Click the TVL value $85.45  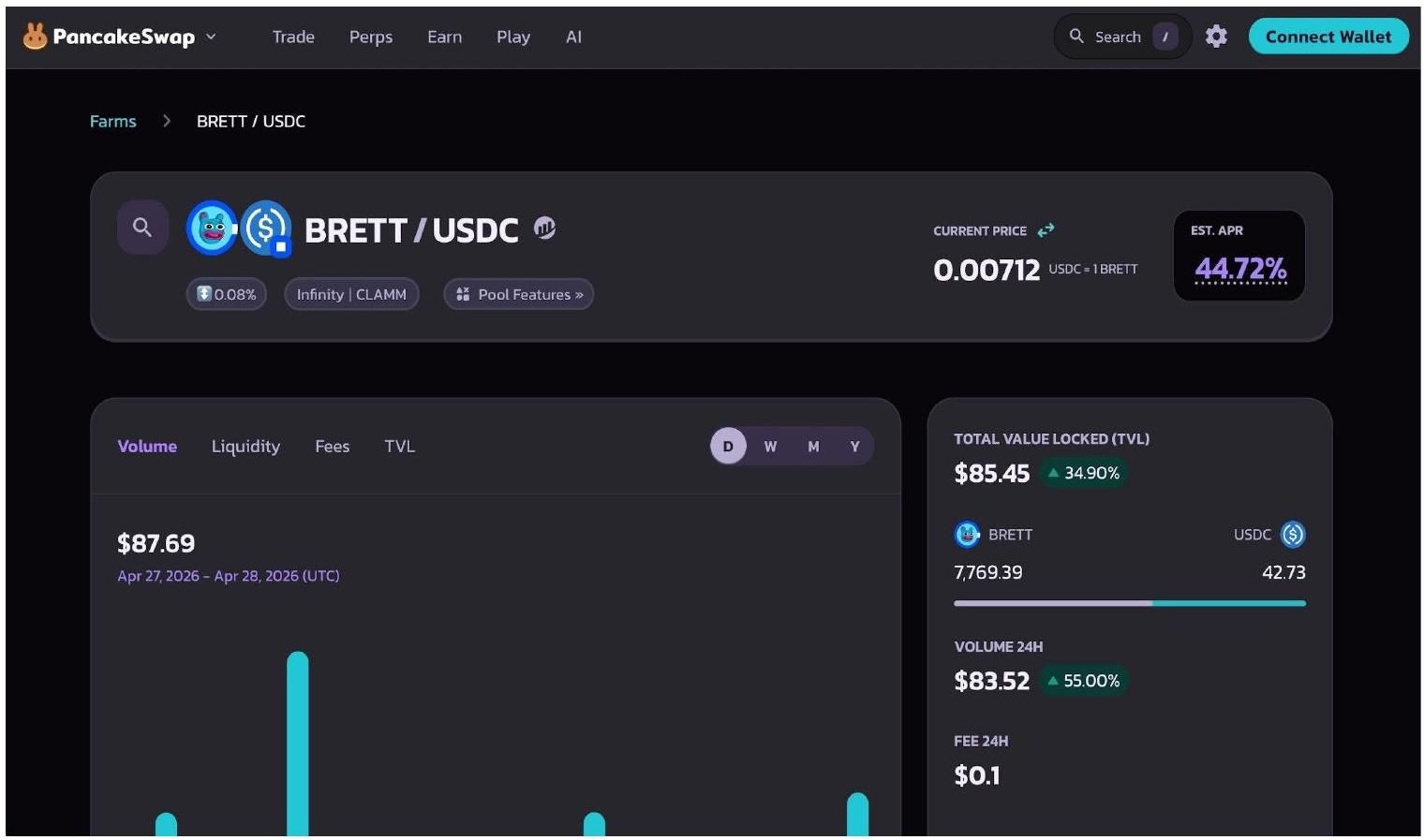pyautogui.click(x=991, y=473)
